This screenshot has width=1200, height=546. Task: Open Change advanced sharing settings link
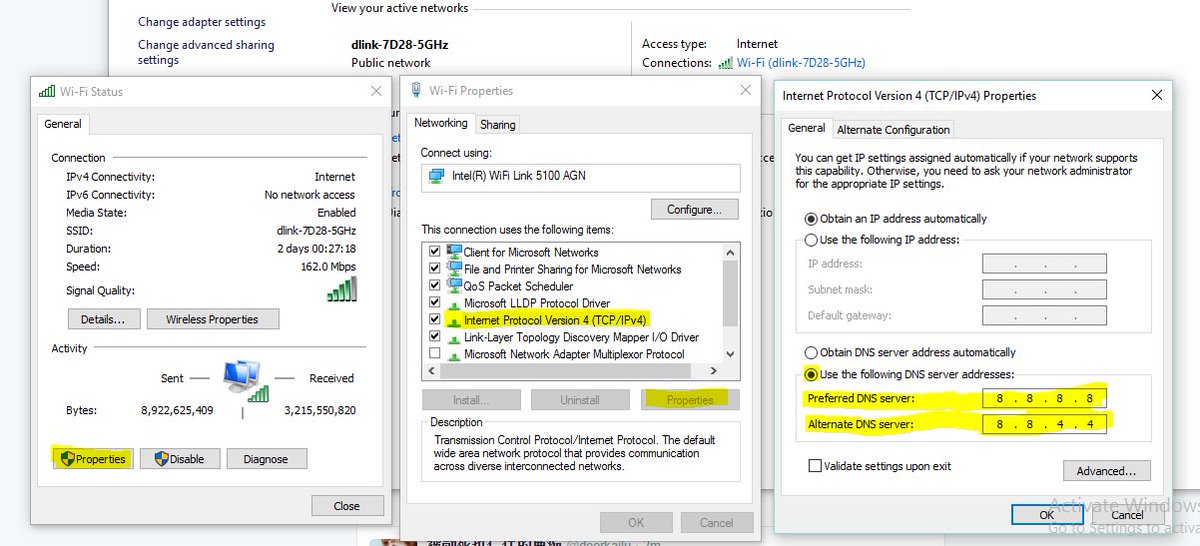tap(206, 52)
